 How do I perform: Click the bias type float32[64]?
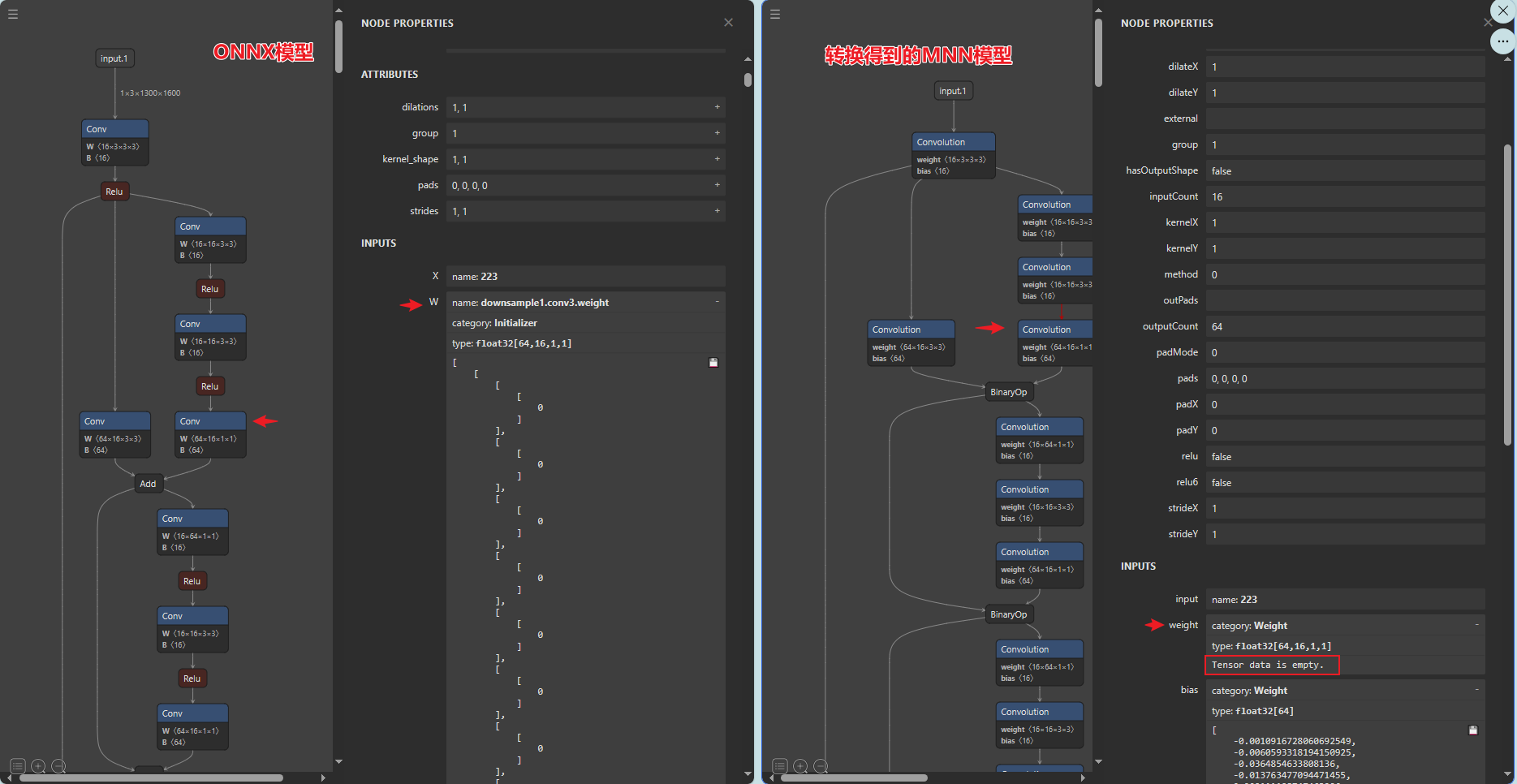[1252, 711]
